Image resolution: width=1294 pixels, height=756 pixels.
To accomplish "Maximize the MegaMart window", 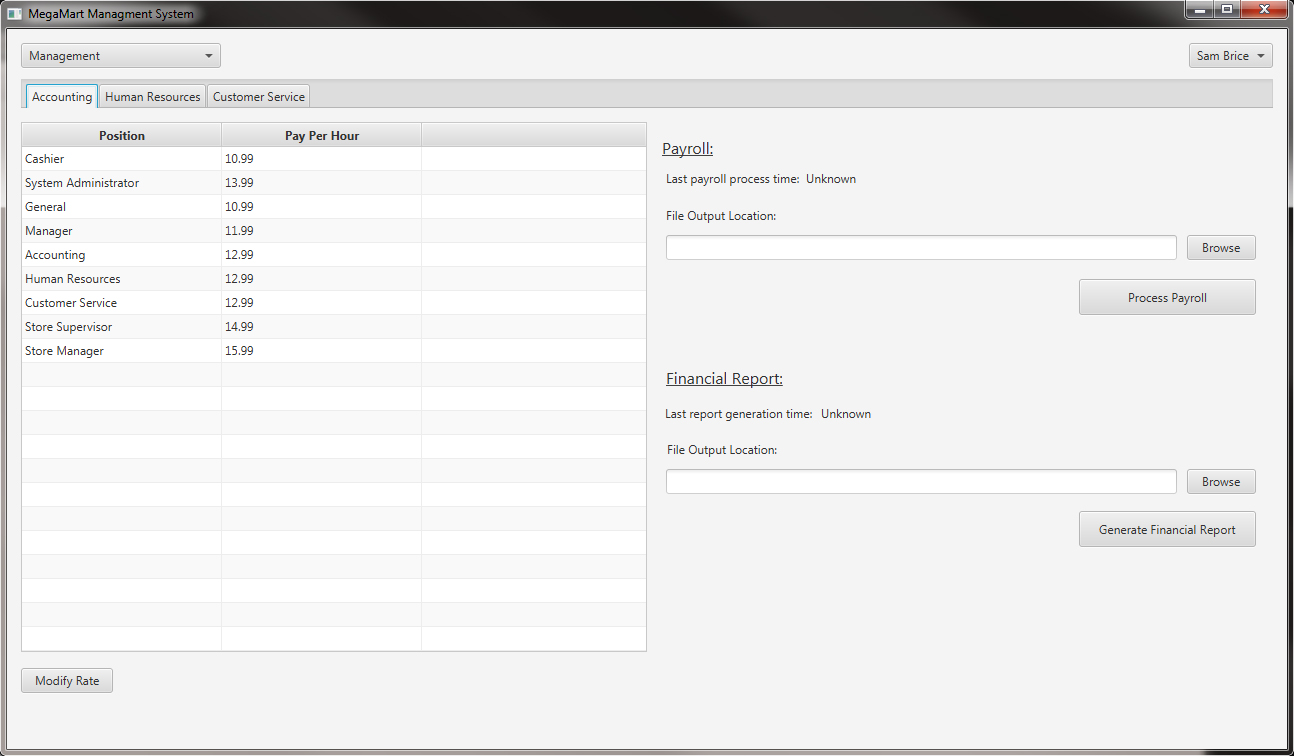I will tap(1226, 9).
